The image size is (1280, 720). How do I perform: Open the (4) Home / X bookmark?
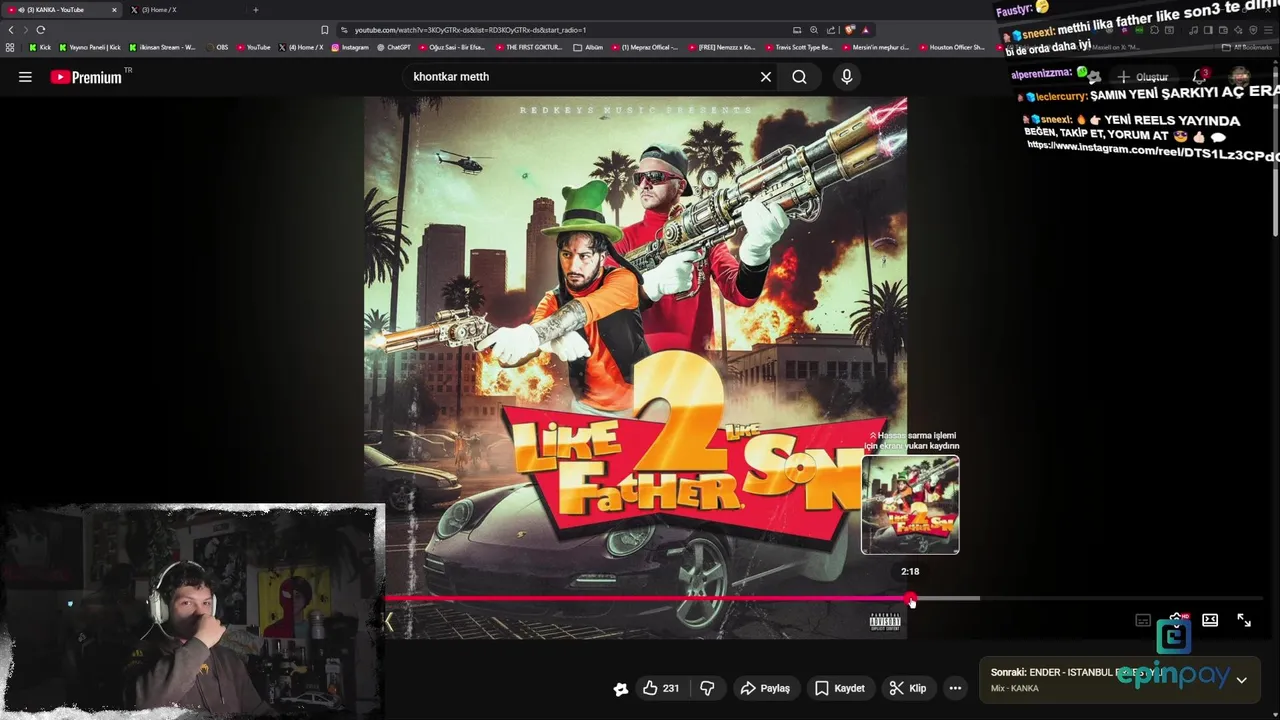pyautogui.click(x=302, y=47)
